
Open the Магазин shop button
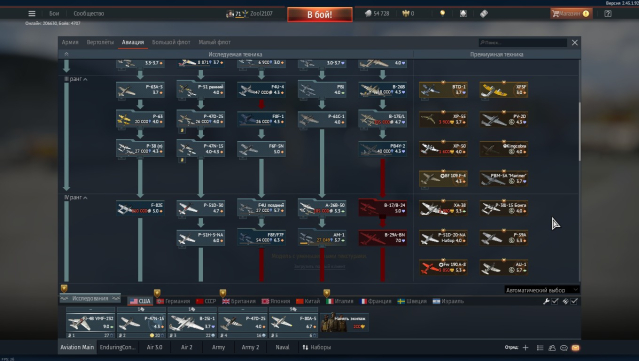pyautogui.click(x=571, y=13)
